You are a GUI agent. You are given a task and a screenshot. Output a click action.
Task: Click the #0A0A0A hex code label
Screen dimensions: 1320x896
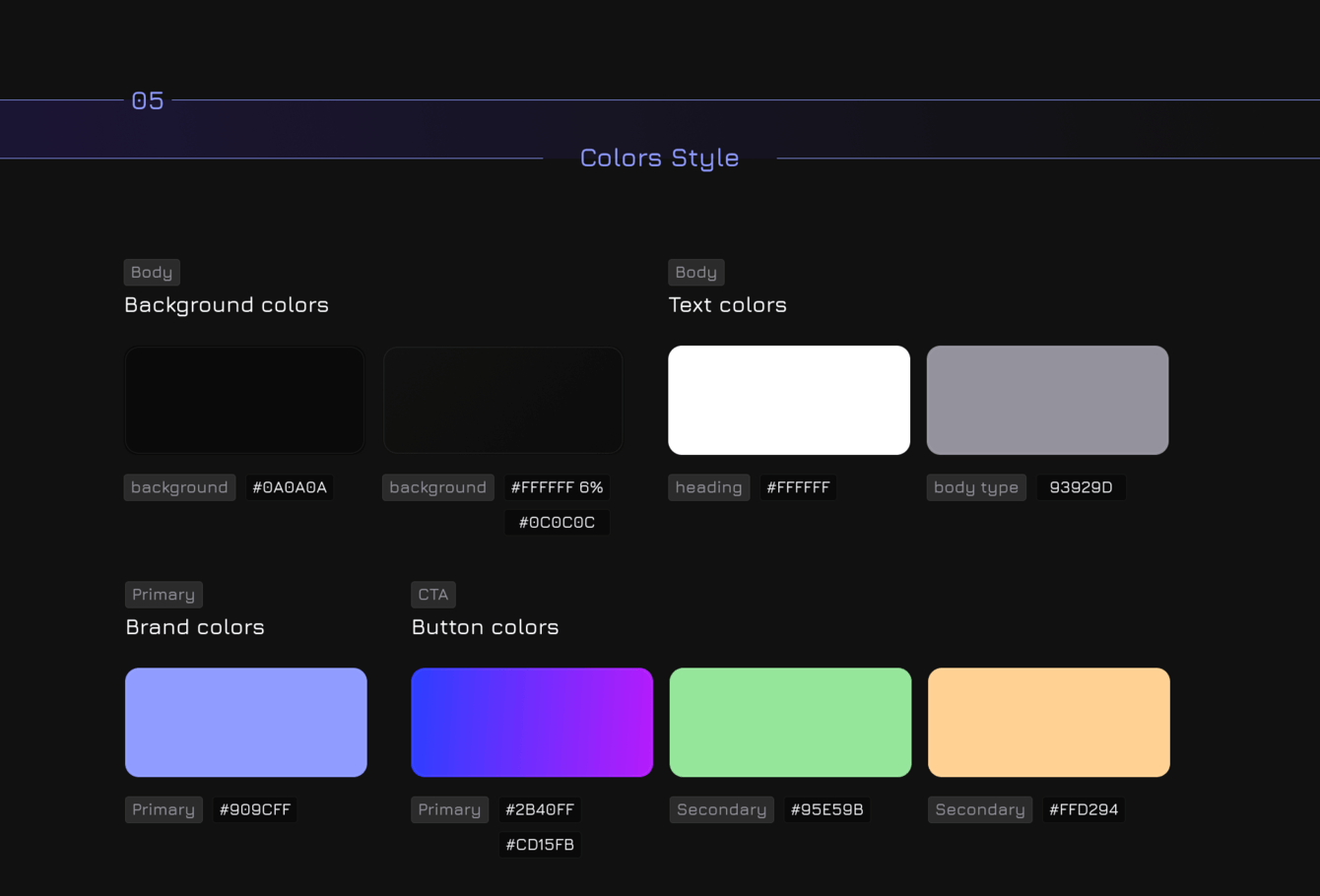point(290,487)
